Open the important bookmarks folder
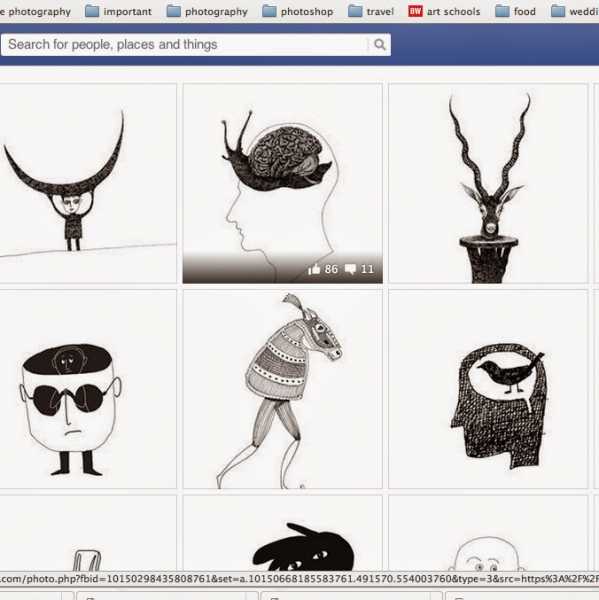Viewport: 599px width, 600px height. click(118, 11)
